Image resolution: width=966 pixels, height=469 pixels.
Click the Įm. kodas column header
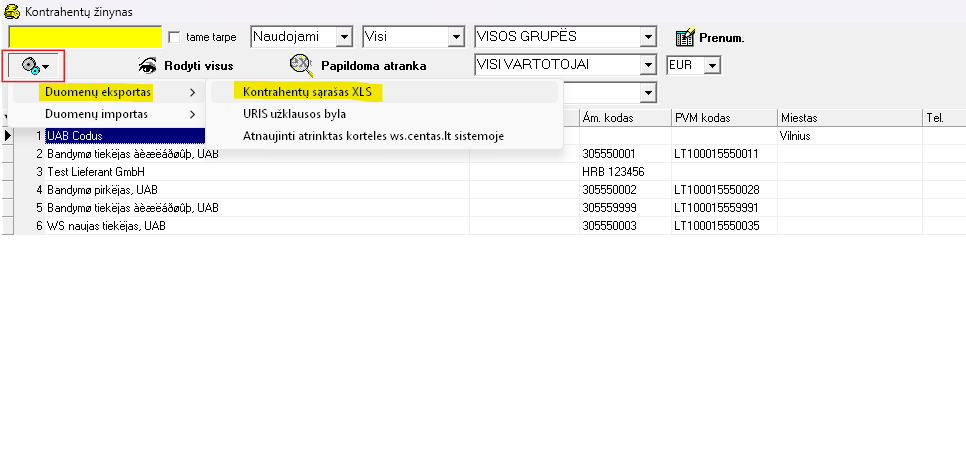coord(625,118)
